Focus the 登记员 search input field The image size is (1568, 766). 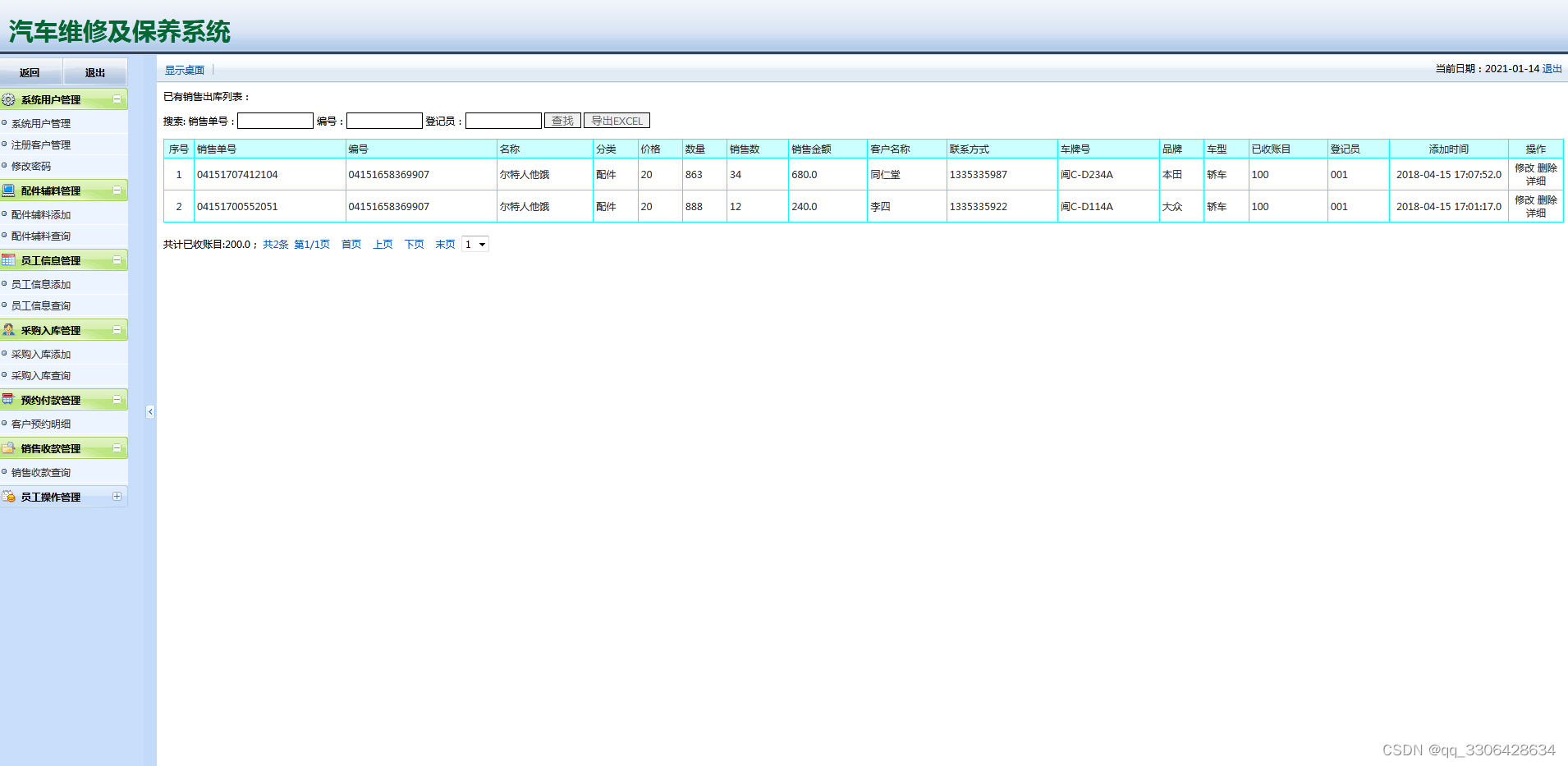coord(503,121)
